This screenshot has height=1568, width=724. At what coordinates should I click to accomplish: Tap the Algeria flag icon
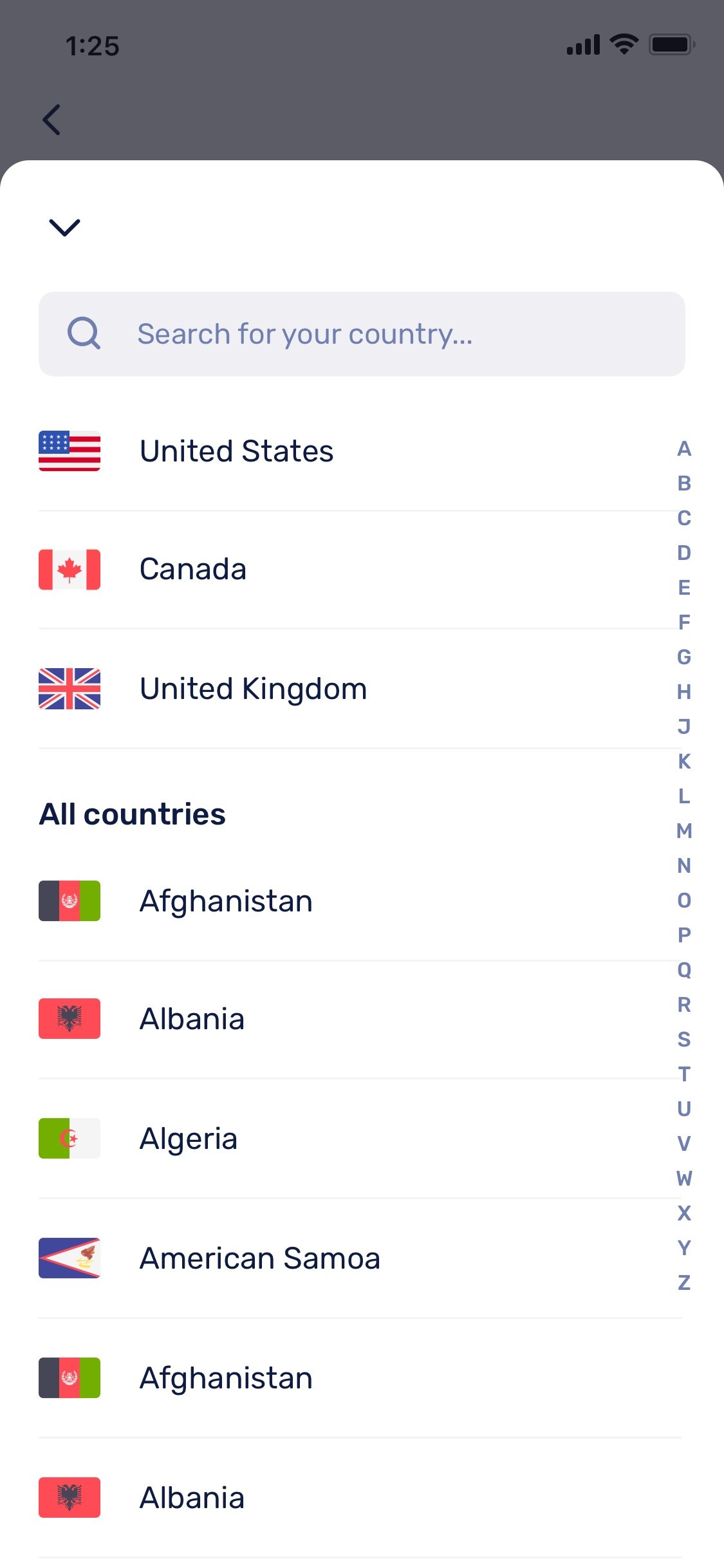[70, 1138]
